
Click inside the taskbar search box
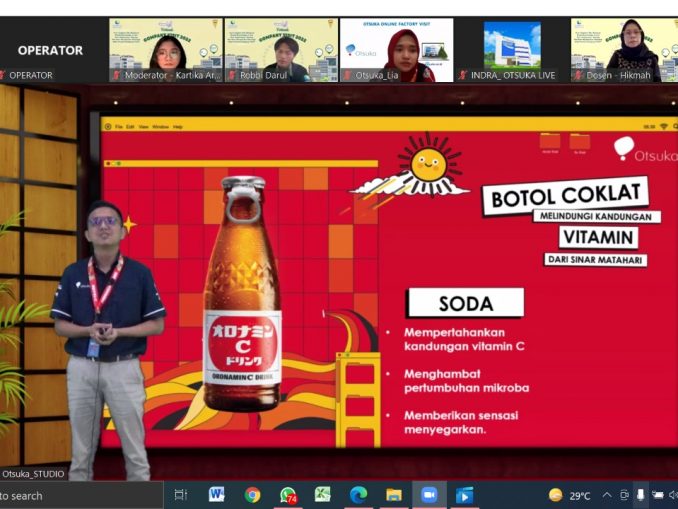coord(81,496)
